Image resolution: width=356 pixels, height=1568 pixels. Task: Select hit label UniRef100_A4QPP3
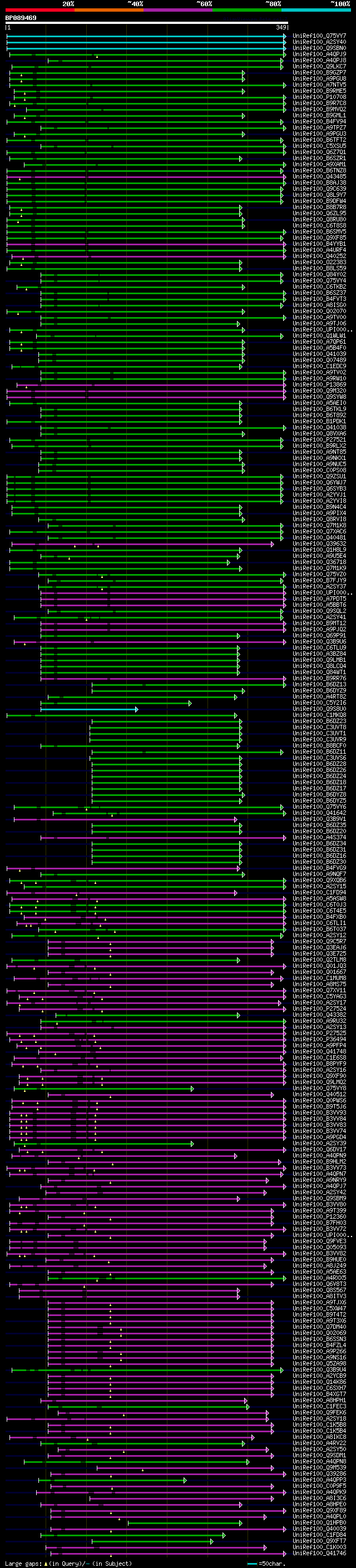(x=319, y=1480)
